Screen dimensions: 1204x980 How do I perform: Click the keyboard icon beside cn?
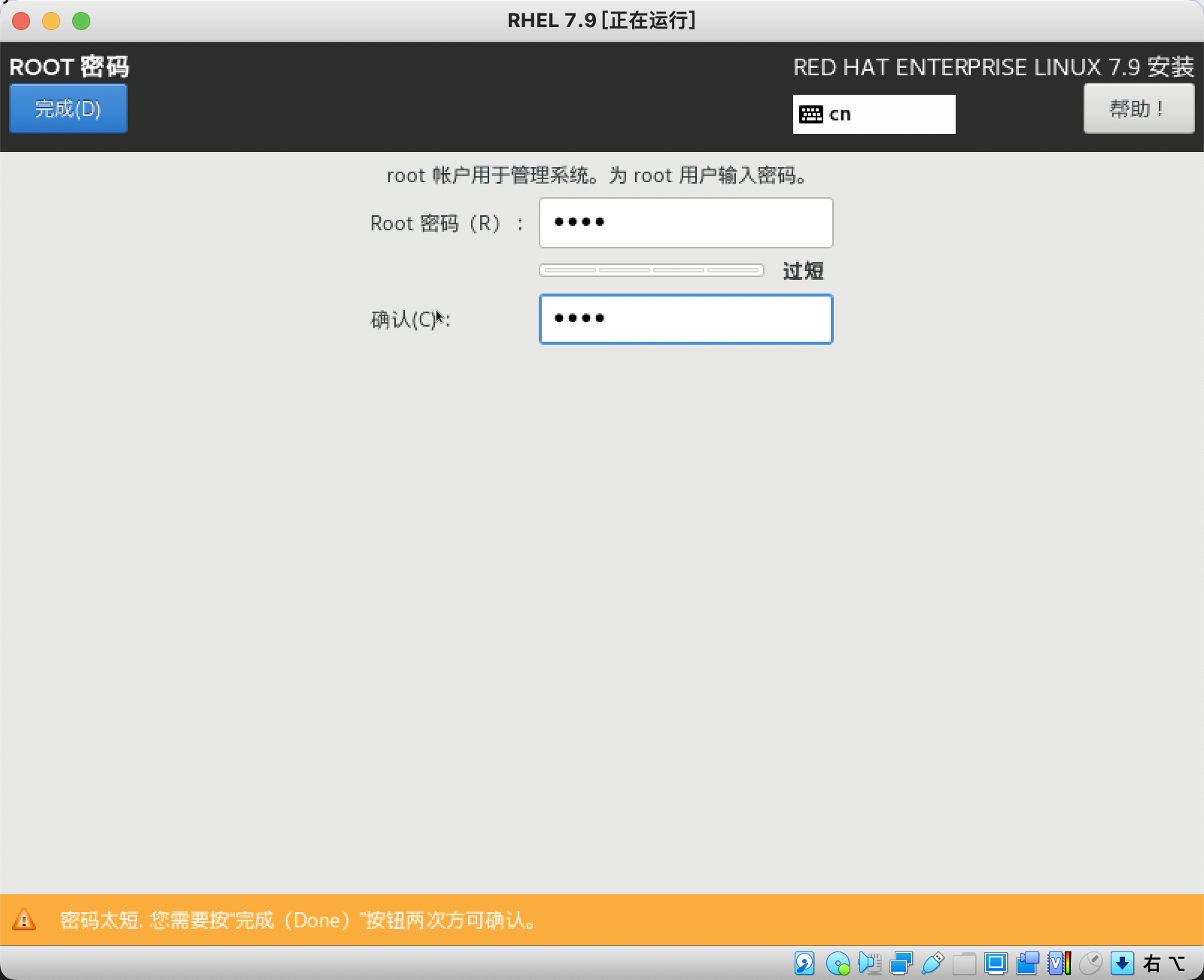(x=811, y=114)
